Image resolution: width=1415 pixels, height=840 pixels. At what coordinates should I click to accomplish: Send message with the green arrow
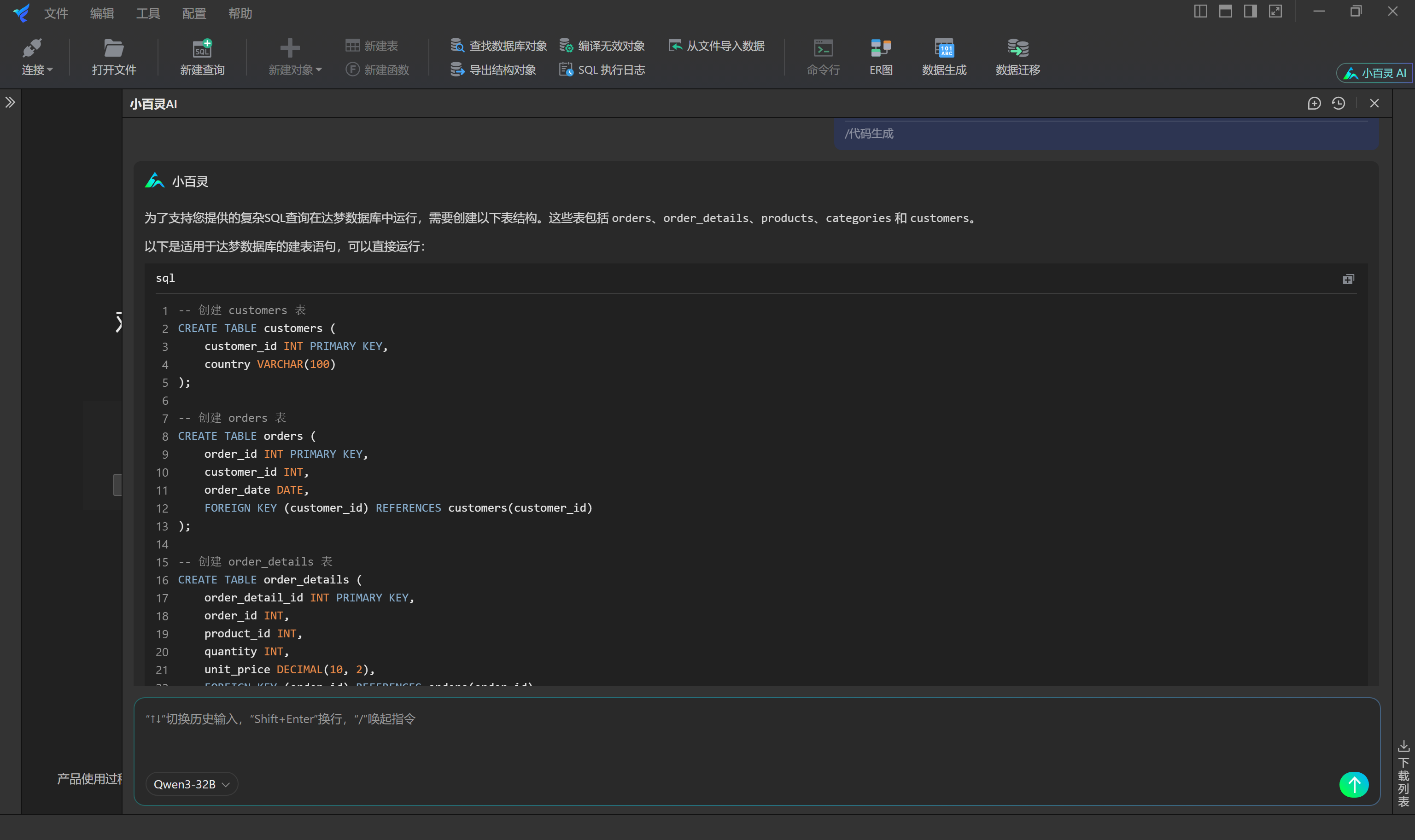click(1353, 784)
